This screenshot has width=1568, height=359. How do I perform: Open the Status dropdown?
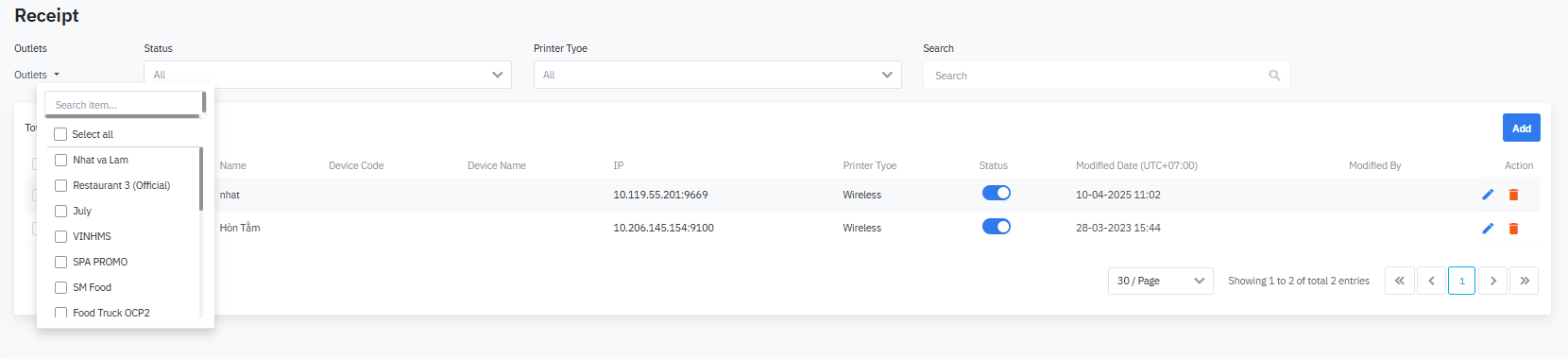(328, 75)
